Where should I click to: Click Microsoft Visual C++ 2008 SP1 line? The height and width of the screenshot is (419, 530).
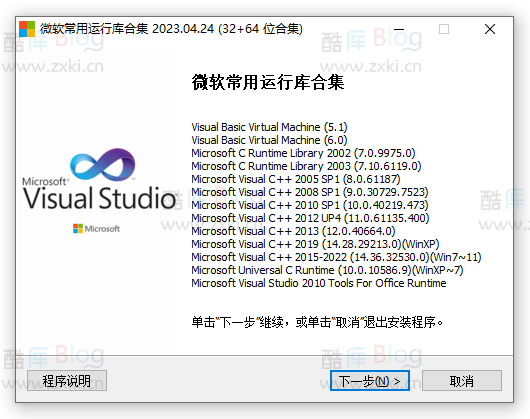(310, 192)
